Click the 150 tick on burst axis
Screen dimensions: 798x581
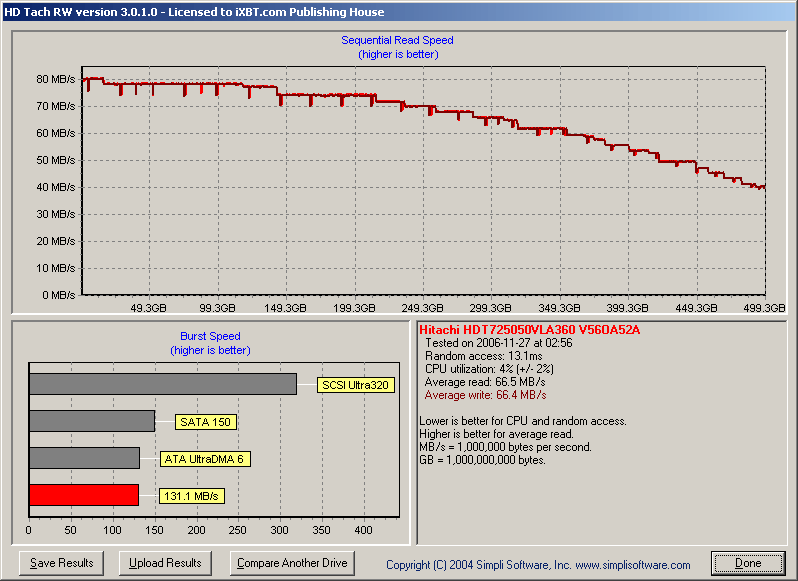(x=154, y=530)
